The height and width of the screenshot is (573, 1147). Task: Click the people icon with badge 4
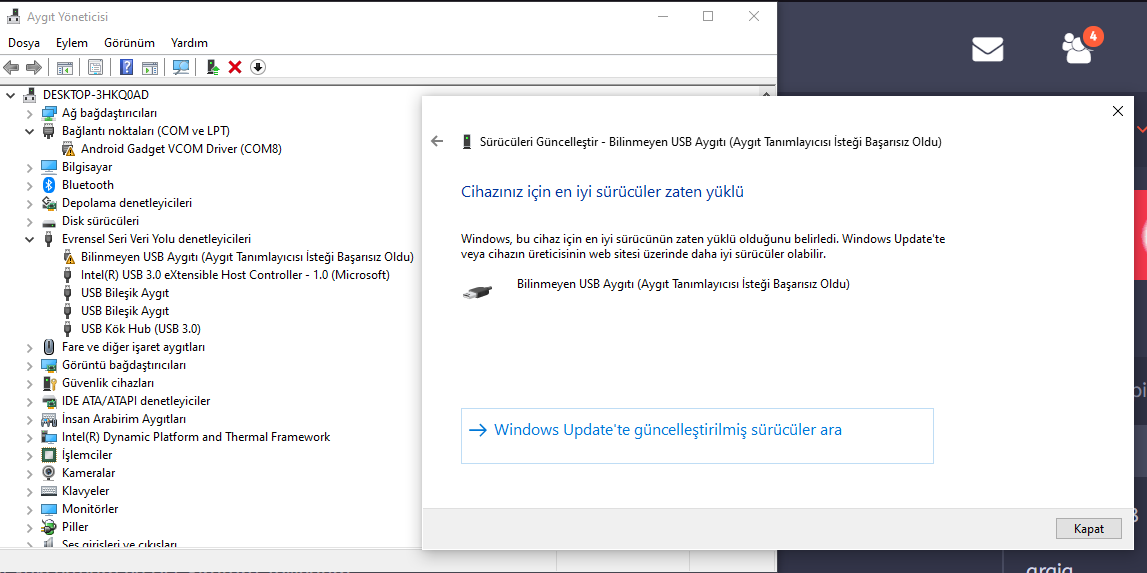pos(1077,48)
